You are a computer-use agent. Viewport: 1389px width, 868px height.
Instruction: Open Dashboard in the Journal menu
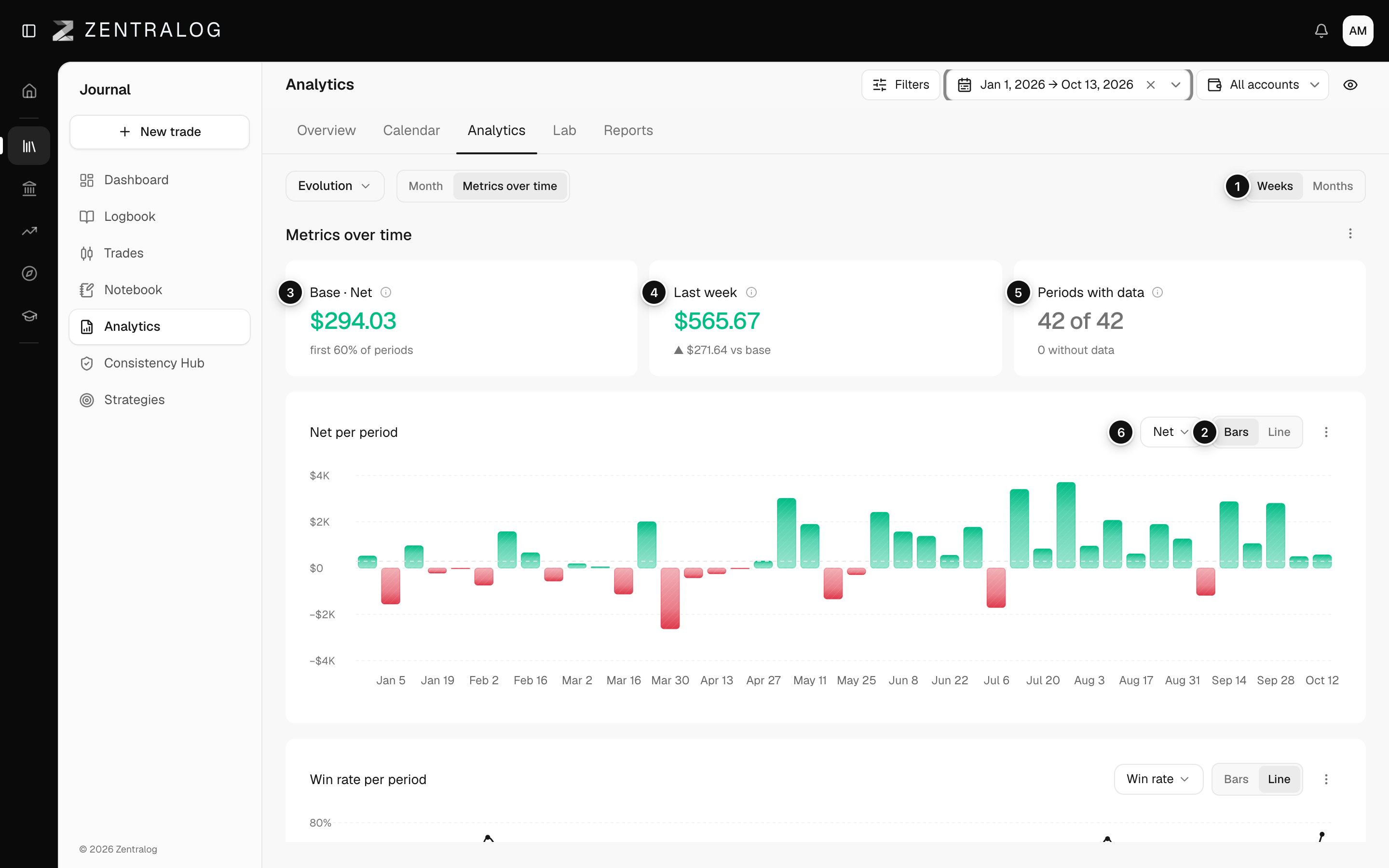pos(160,180)
